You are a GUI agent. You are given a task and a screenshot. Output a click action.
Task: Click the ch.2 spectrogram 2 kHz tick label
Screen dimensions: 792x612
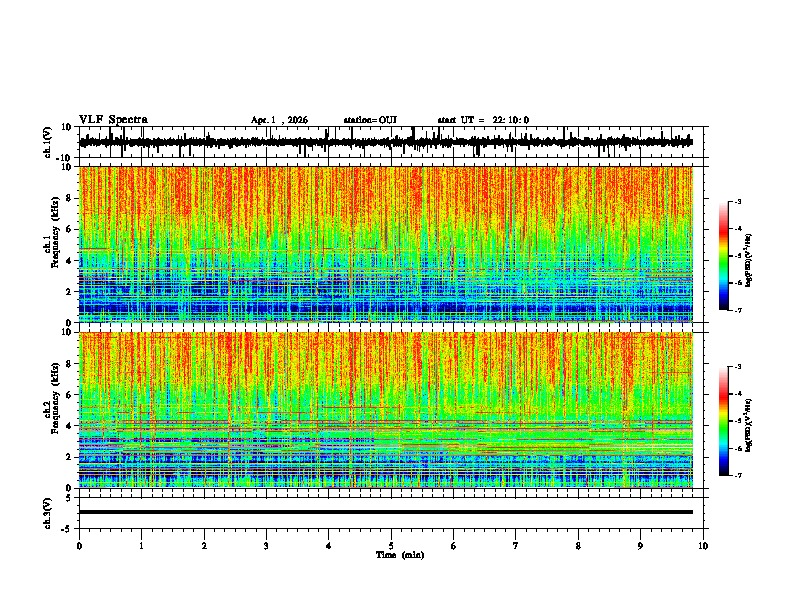point(69,457)
